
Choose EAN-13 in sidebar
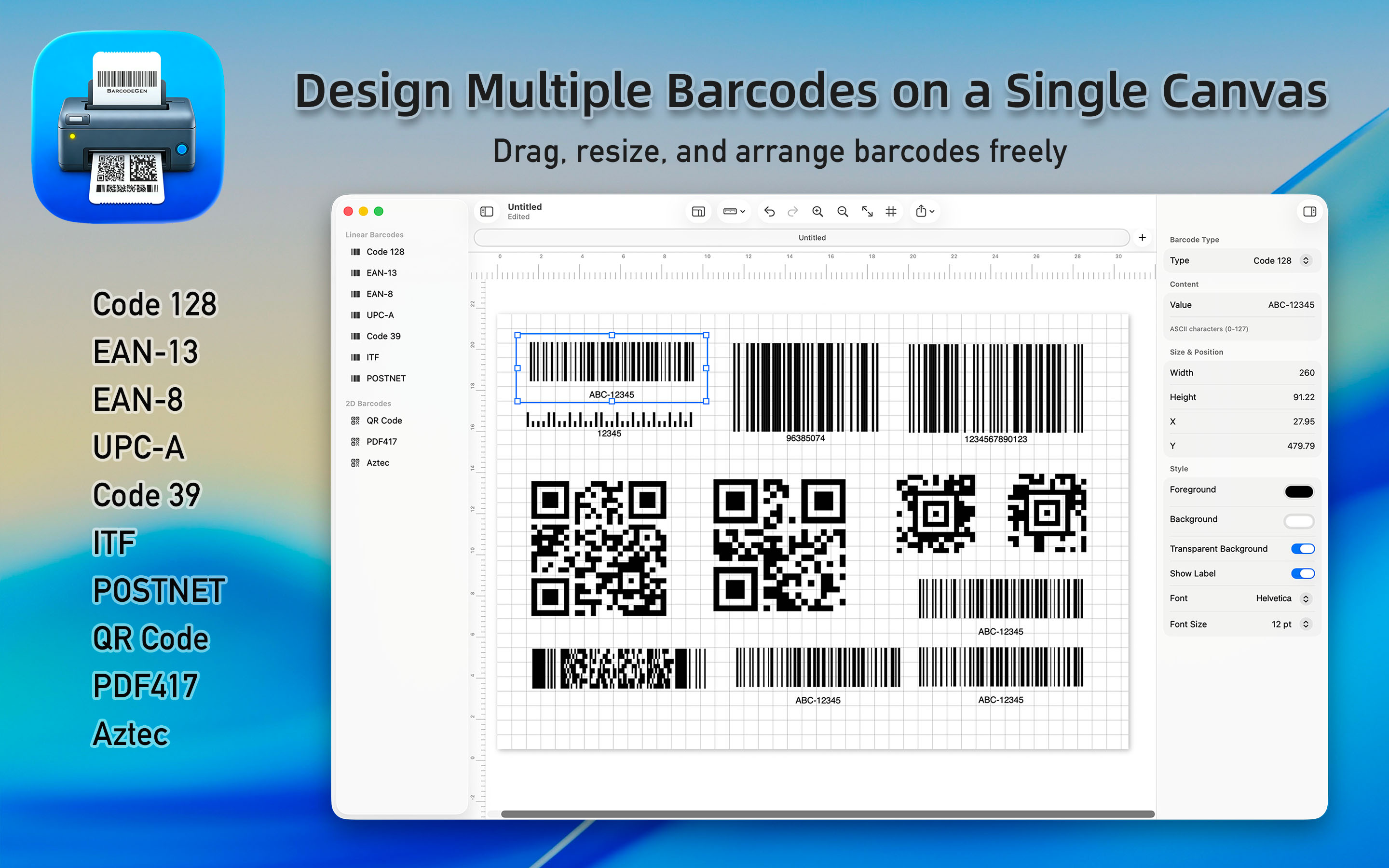381,273
